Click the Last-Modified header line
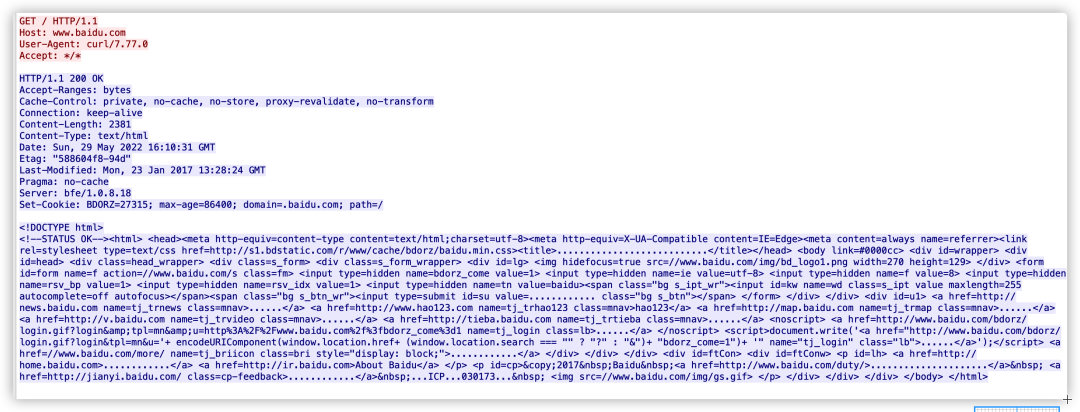 pos(143,170)
